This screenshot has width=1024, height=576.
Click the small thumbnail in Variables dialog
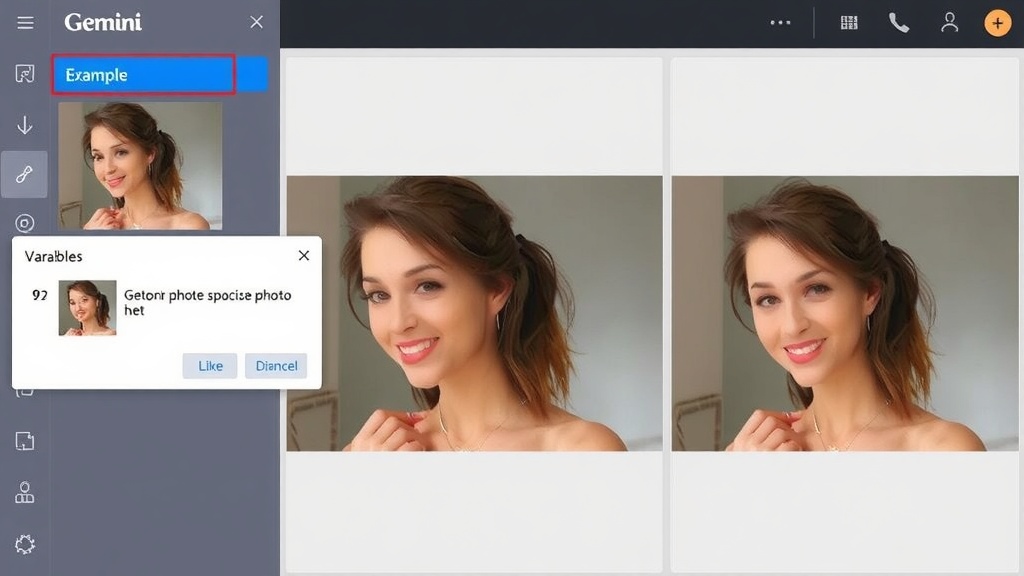pos(87,307)
